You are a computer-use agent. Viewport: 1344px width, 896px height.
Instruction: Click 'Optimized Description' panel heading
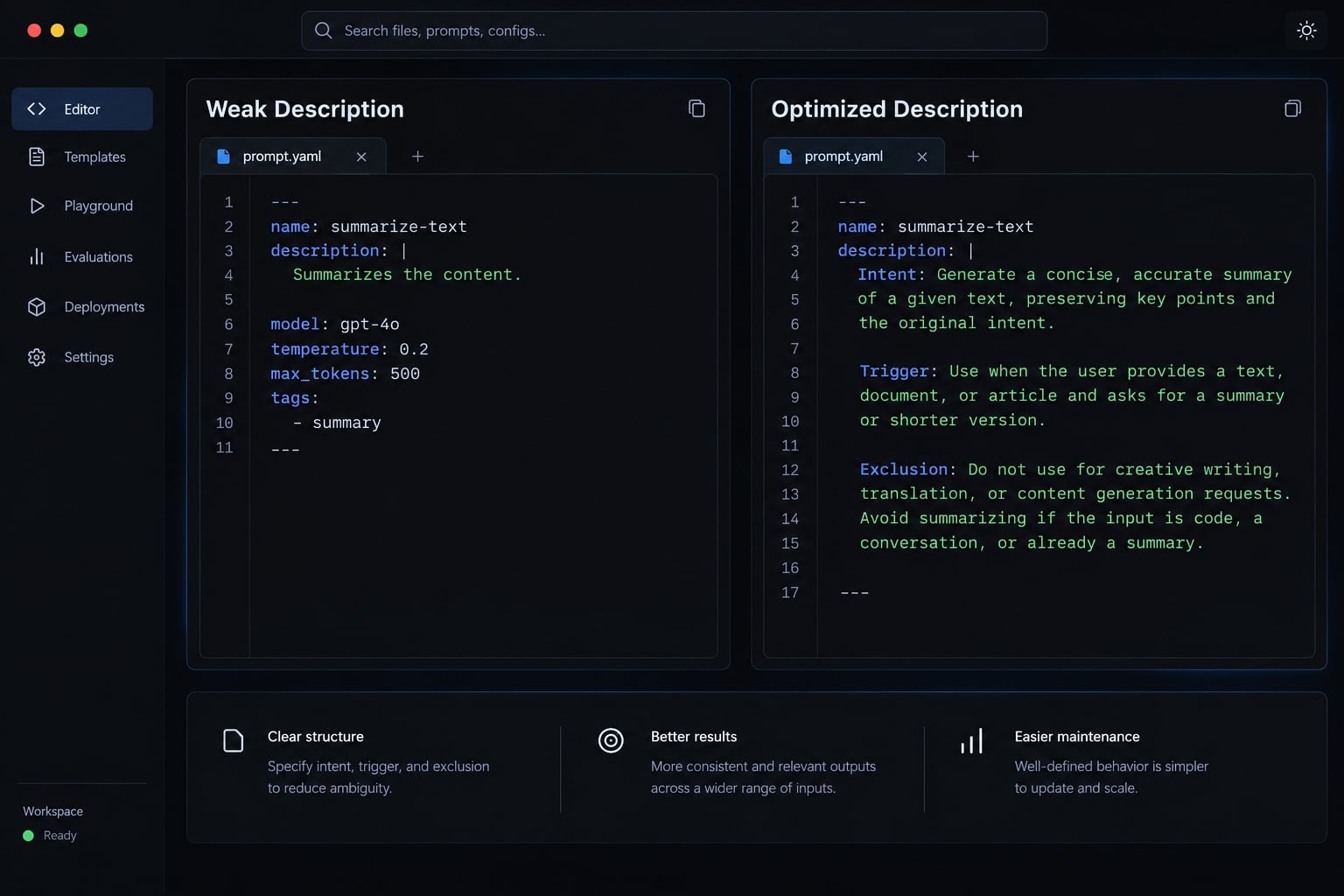click(897, 108)
